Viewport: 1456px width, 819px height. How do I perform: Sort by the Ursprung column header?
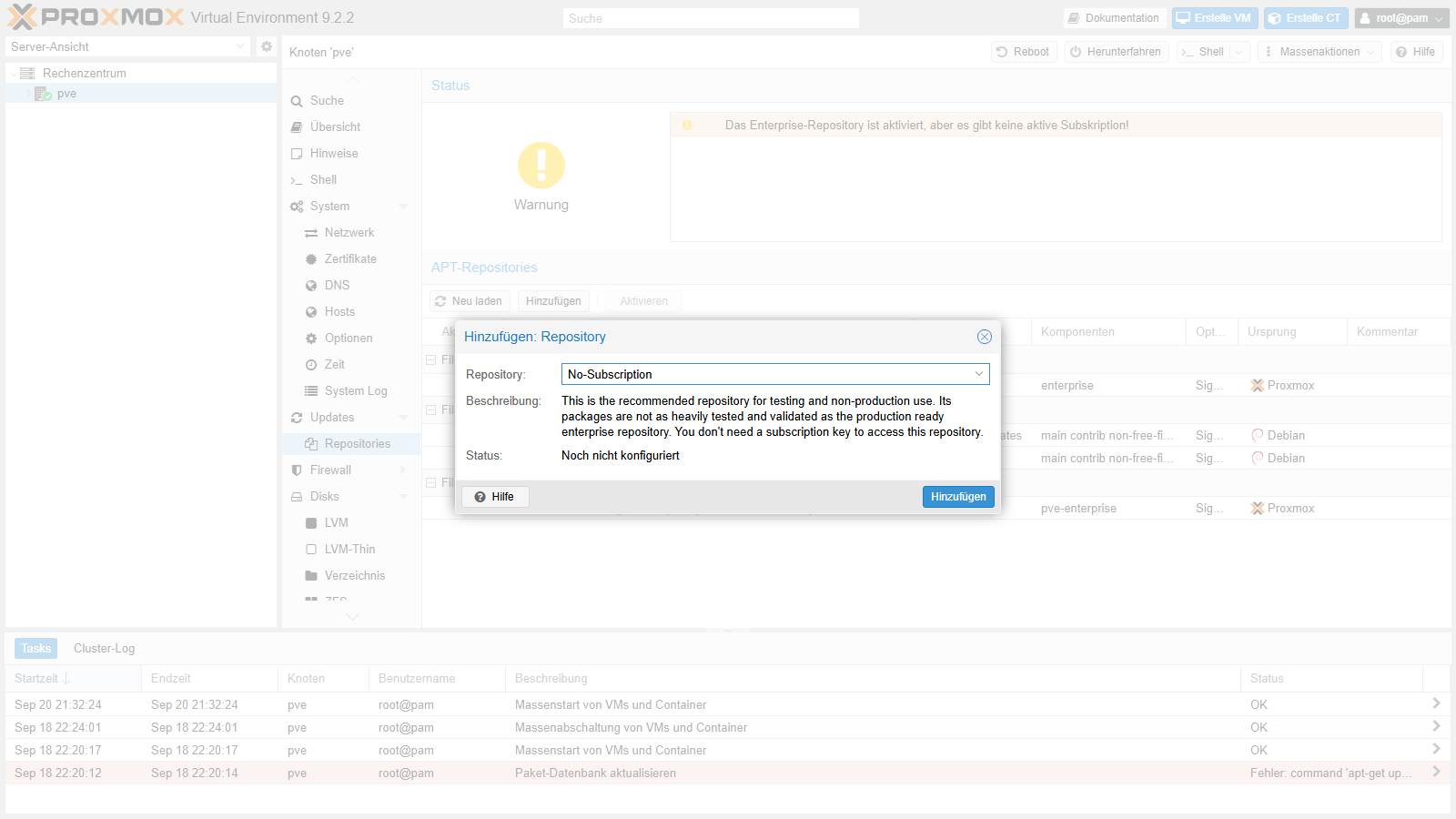pyautogui.click(x=1292, y=332)
